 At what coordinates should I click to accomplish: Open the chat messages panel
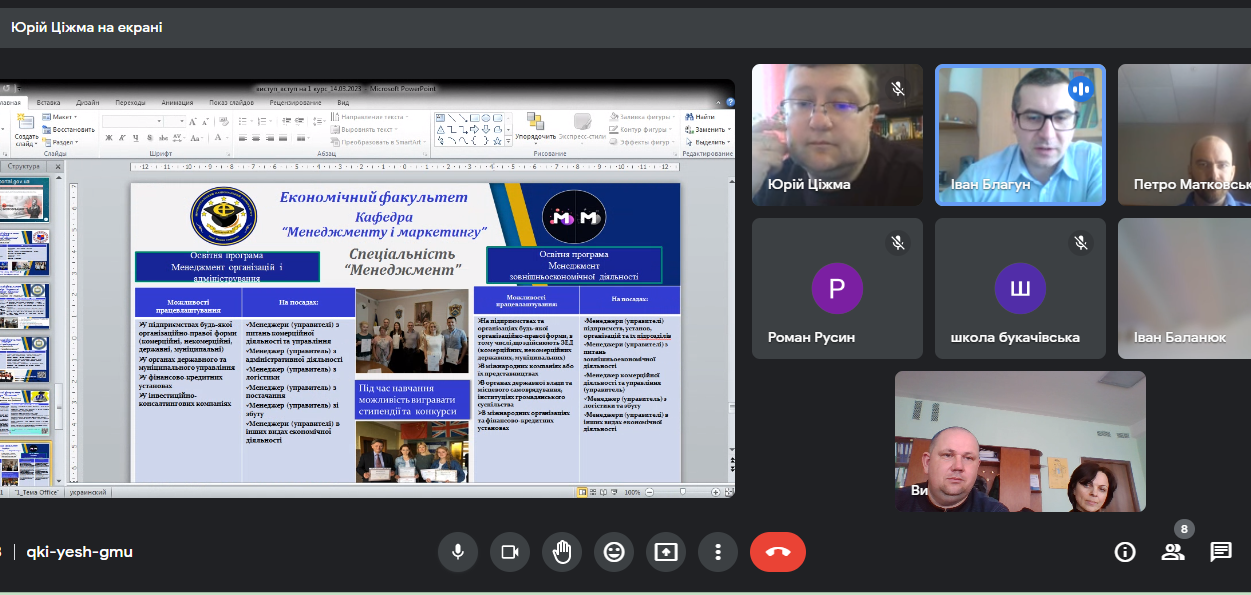coord(1220,552)
